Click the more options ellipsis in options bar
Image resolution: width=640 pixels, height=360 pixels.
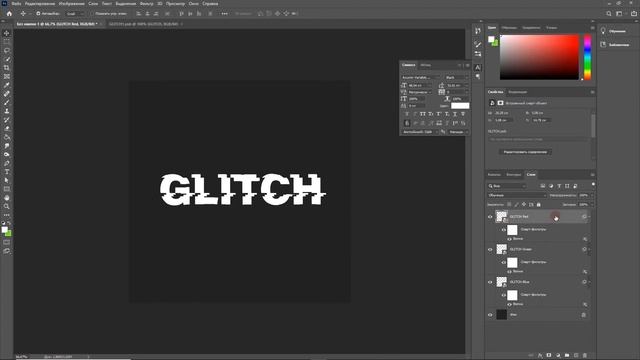pyautogui.click(x=224, y=13)
